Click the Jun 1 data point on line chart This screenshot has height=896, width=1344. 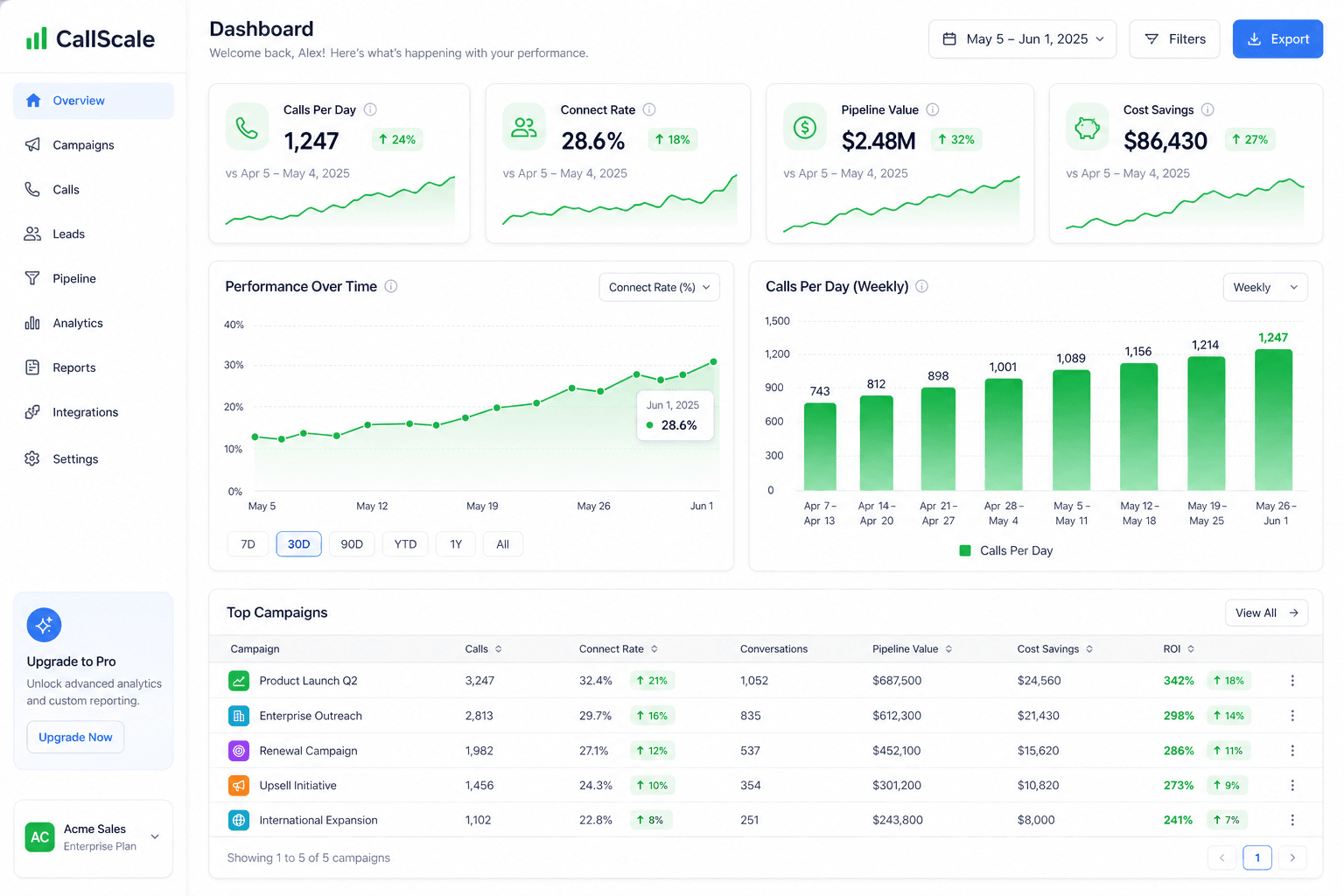(x=714, y=361)
